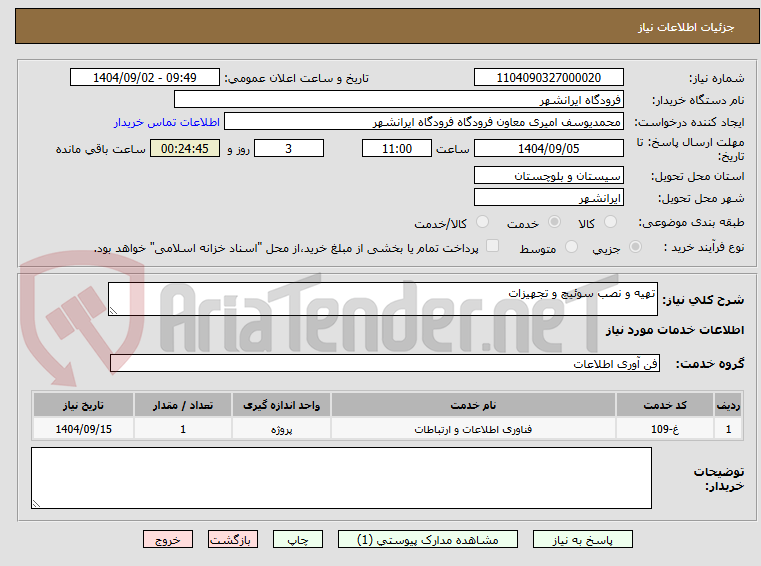Click the چاپ print button
The height and width of the screenshot is (566, 761).
tap(298, 539)
